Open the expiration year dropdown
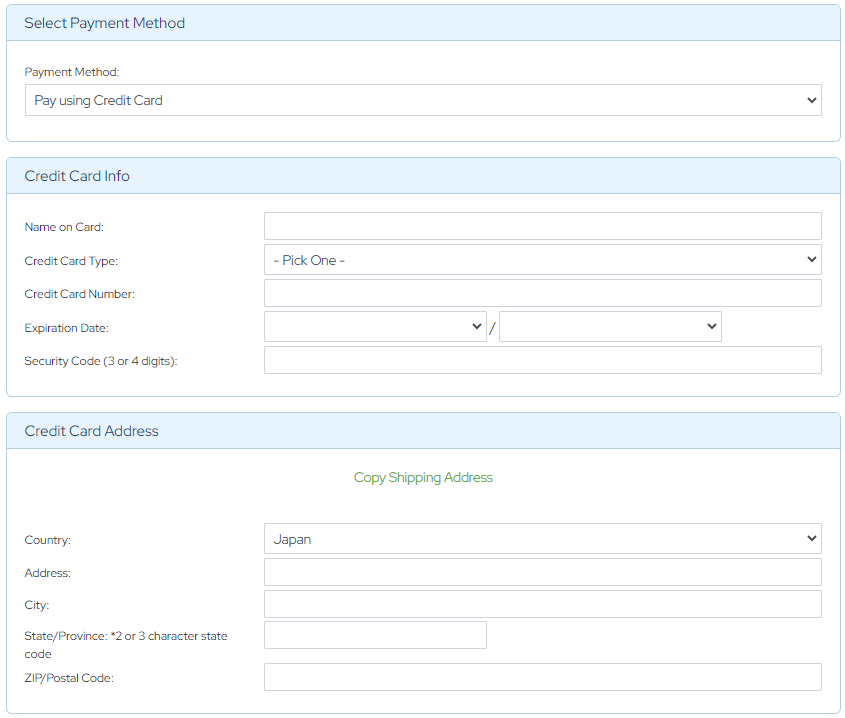Screen dimensions: 845x718 pos(610,327)
